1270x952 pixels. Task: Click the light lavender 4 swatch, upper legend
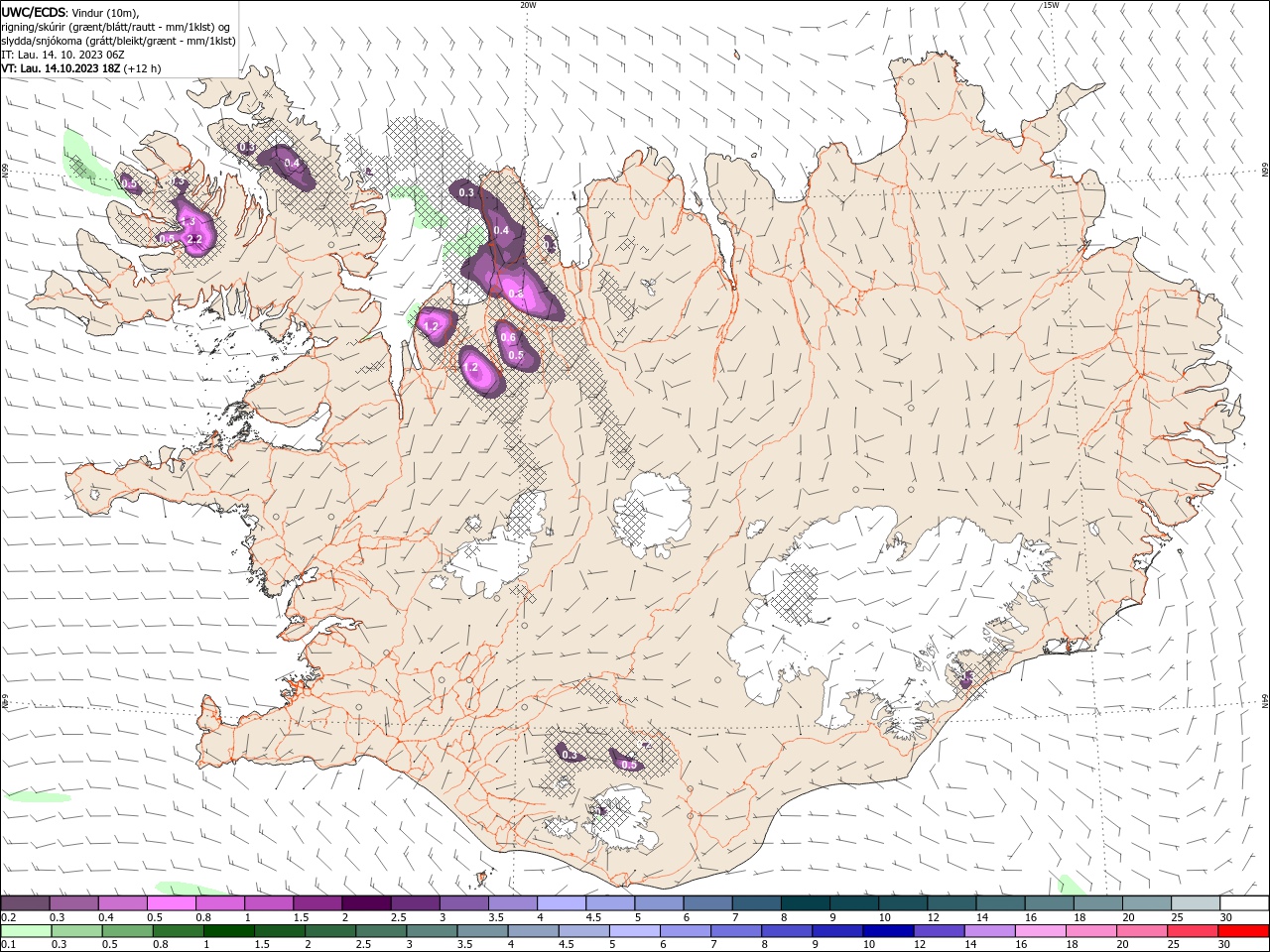(562, 903)
